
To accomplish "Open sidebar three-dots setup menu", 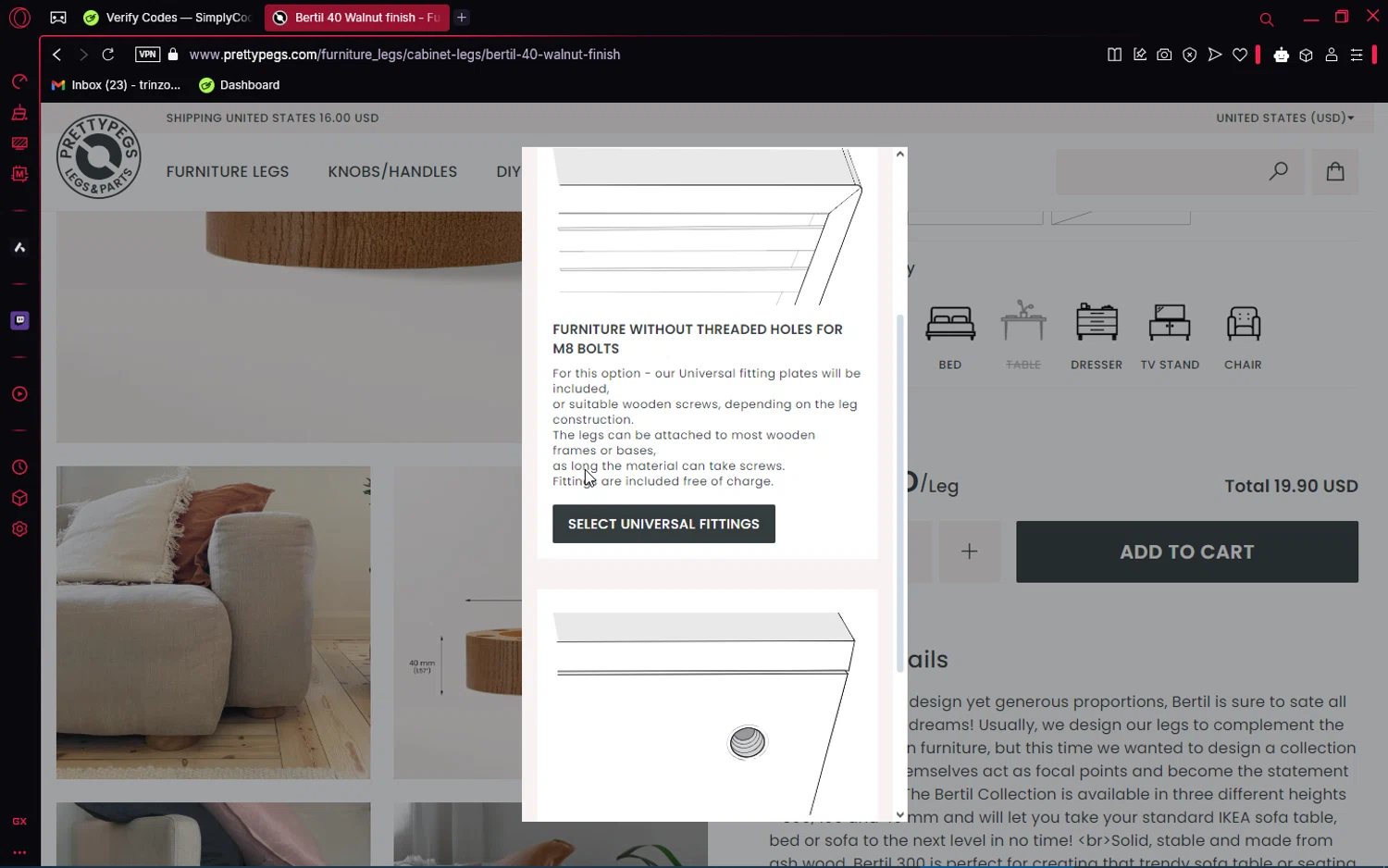I will [x=19, y=852].
